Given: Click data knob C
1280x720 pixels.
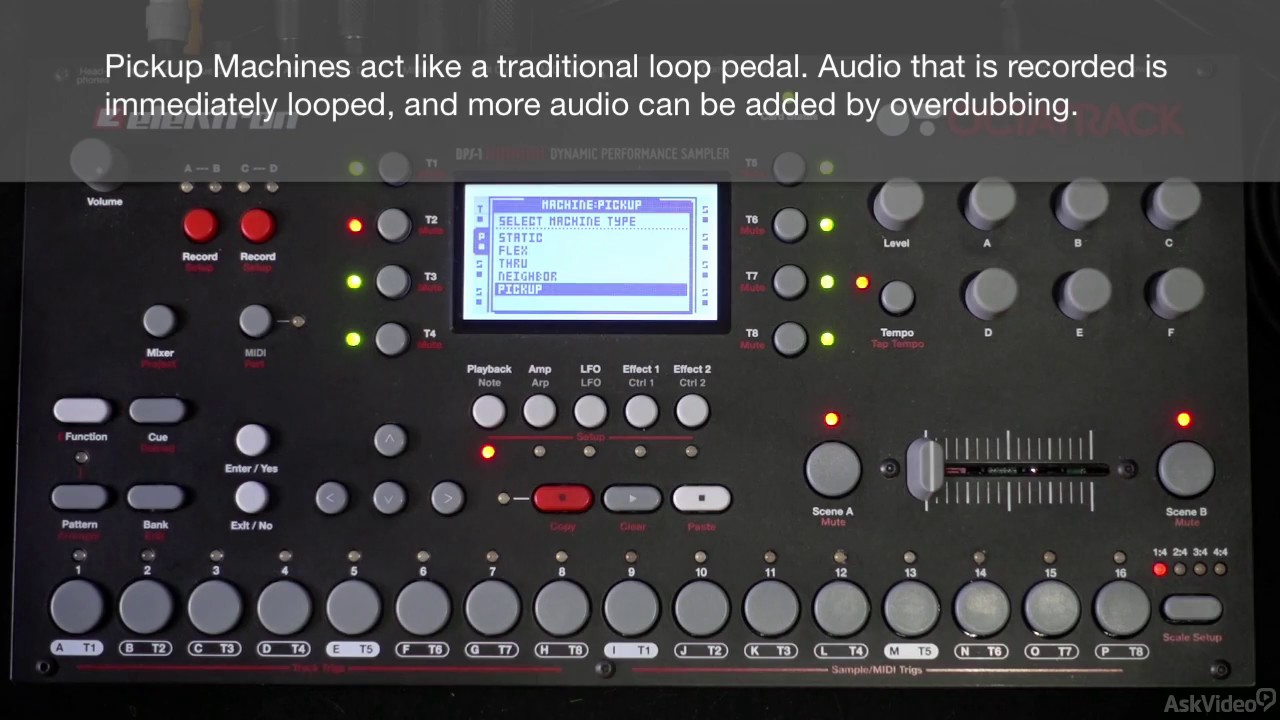Looking at the screenshot, I should click(x=1171, y=203).
